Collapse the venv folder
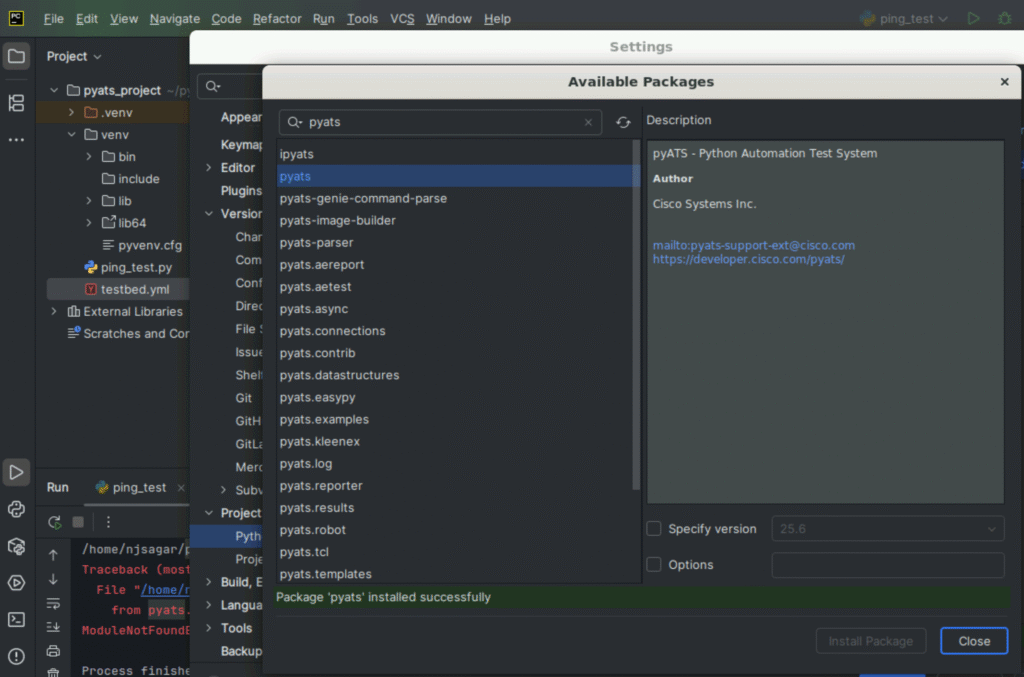Screen dimensions: 1024x677 pyautogui.click(x=72, y=134)
